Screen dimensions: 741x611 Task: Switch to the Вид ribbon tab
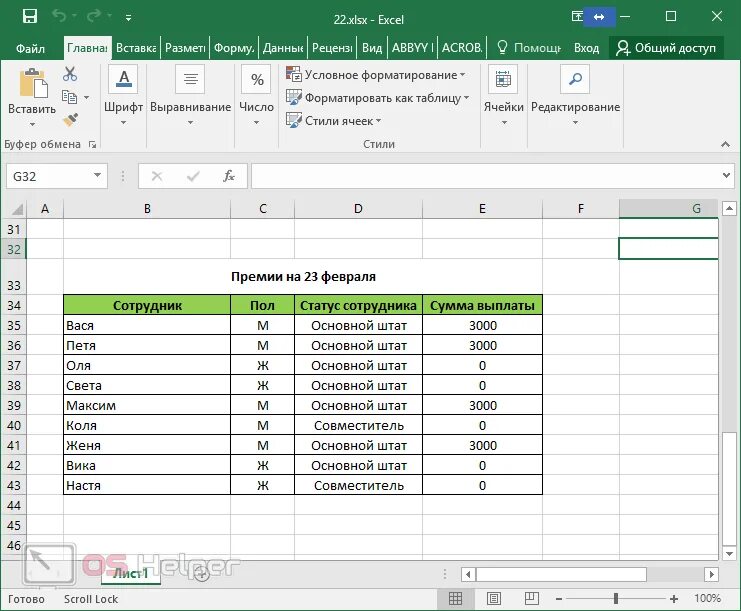tap(372, 48)
